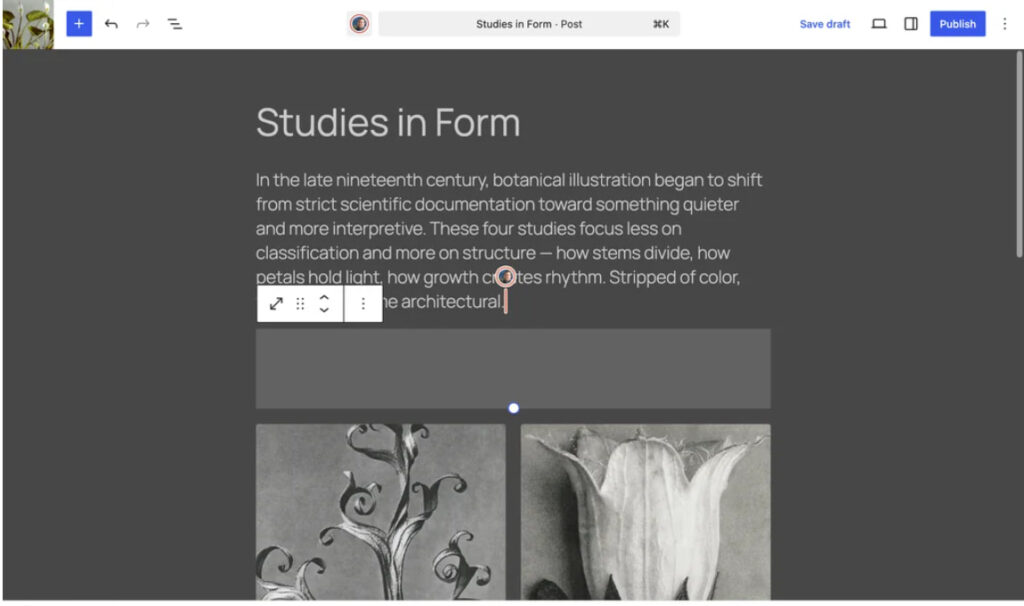Click the Save draft link
The image size is (1024, 606).
[824, 24]
